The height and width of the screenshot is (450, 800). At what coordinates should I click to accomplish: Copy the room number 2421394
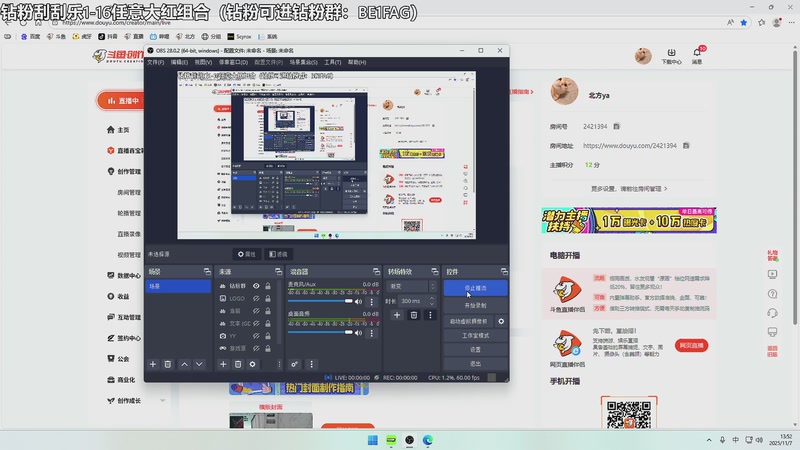[x=616, y=127]
